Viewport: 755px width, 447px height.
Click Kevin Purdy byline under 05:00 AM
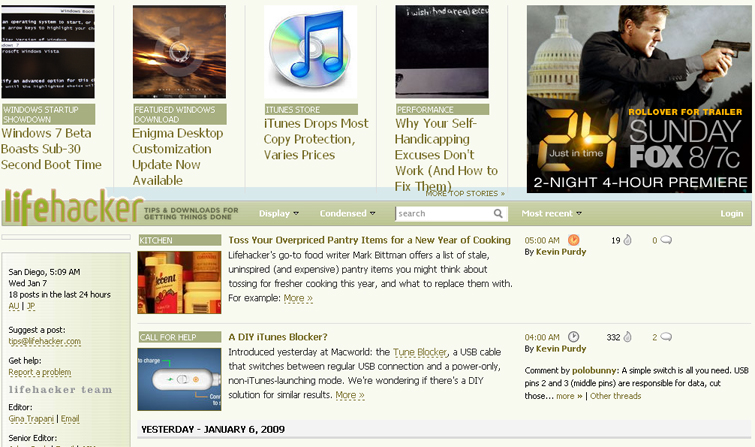pyautogui.click(x=561, y=252)
